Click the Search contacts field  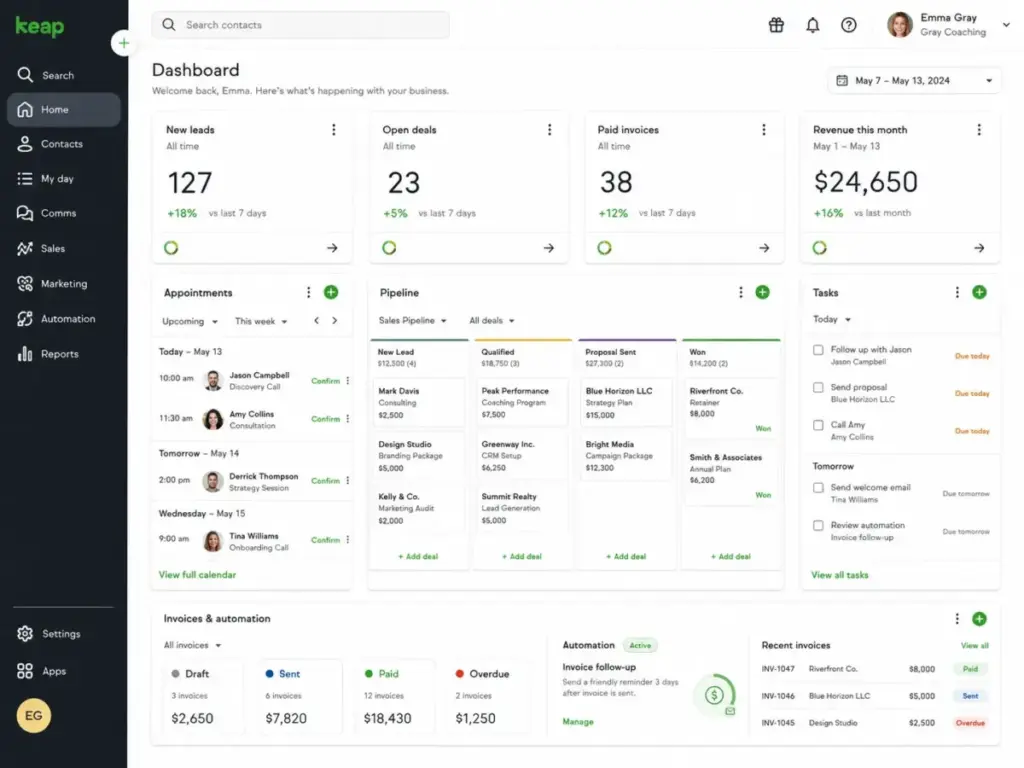(300, 25)
